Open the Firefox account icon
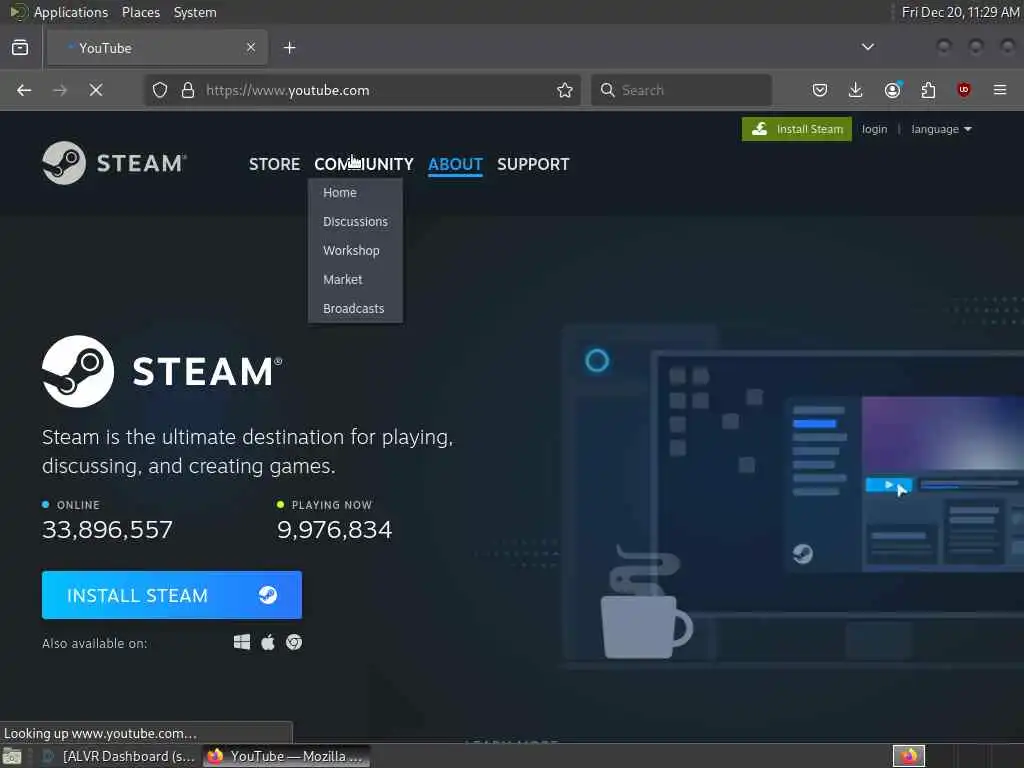The width and height of the screenshot is (1024, 768). coord(892,90)
